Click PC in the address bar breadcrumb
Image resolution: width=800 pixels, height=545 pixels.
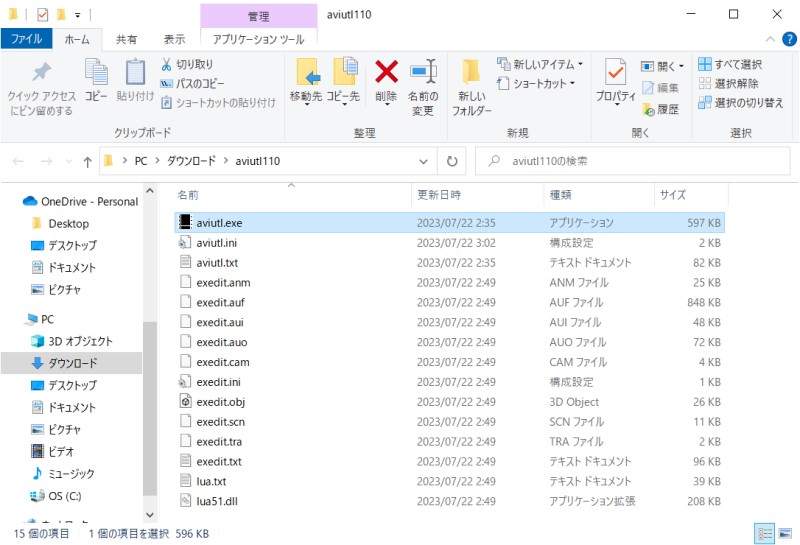click(x=141, y=161)
